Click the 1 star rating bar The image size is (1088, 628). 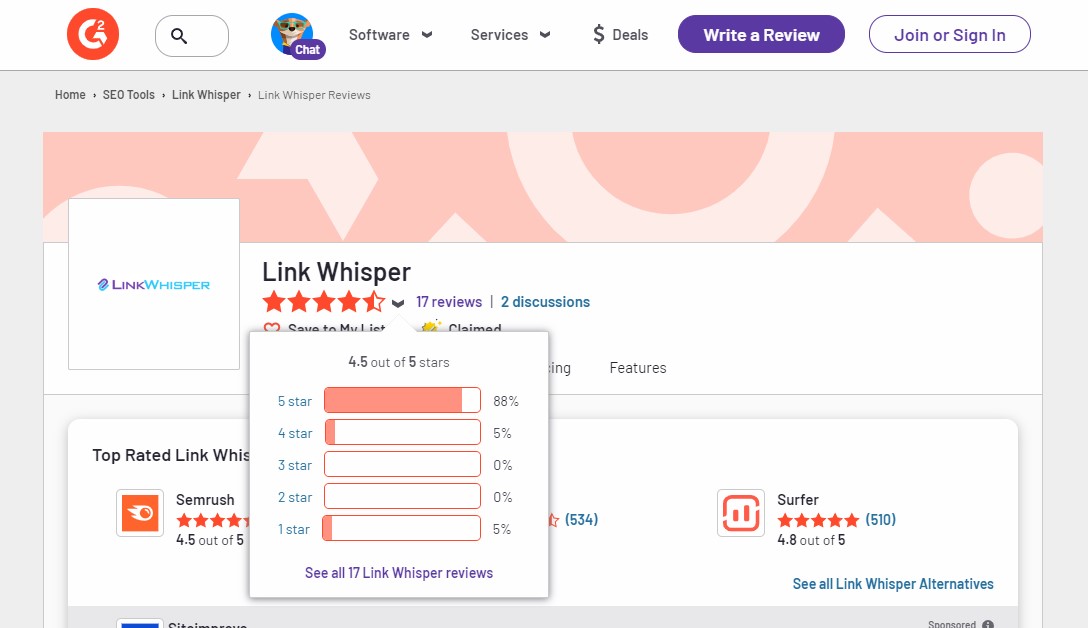[x=402, y=528]
